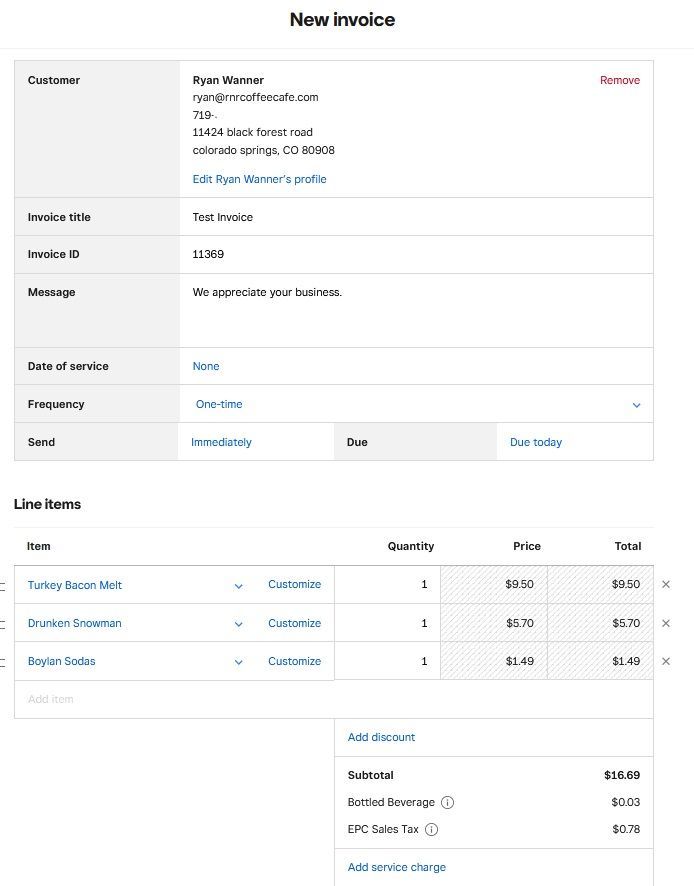Delete the Drunken Snowman line item
Viewport: 694px width, 886px height.
click(666, 623)
